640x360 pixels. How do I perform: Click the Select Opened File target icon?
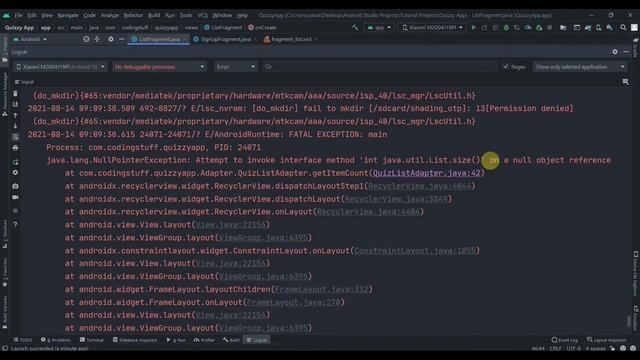click(86, 39)
